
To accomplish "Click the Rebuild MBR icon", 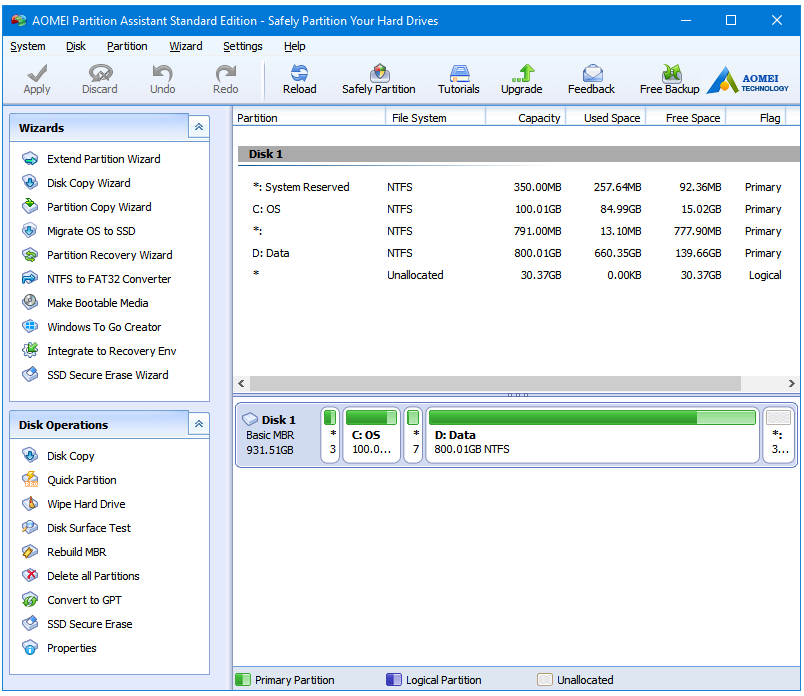I will 30,552.
